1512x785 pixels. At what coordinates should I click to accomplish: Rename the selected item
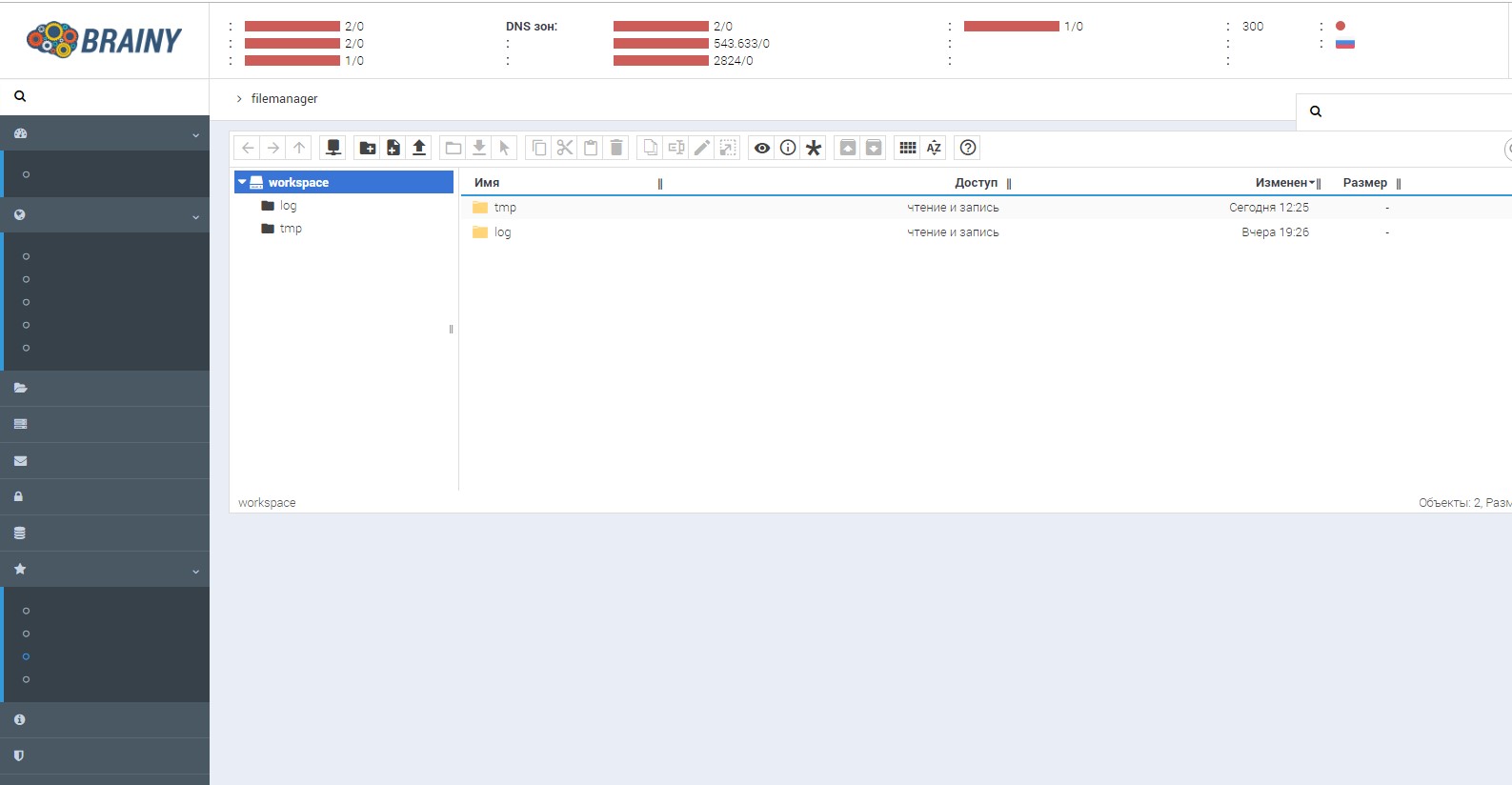pyautogui.click(x=676, y=148)
